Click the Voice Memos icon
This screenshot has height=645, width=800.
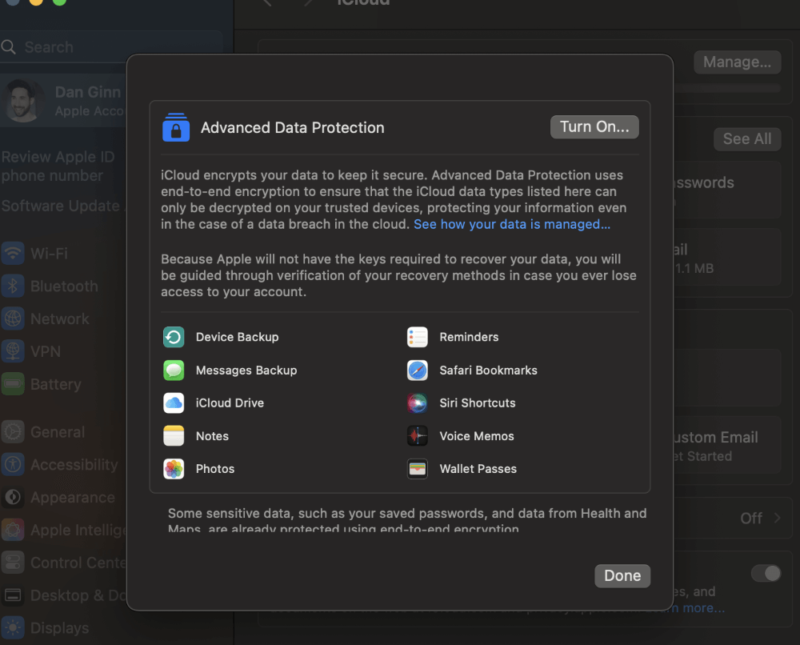click(x=417, y=436)
